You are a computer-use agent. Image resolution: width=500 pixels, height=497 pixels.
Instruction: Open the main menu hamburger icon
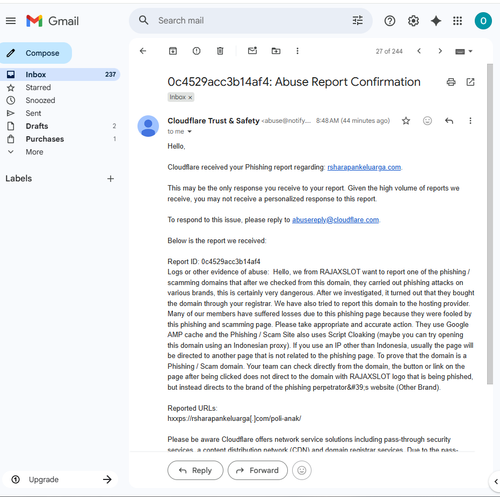coord(11,21)
